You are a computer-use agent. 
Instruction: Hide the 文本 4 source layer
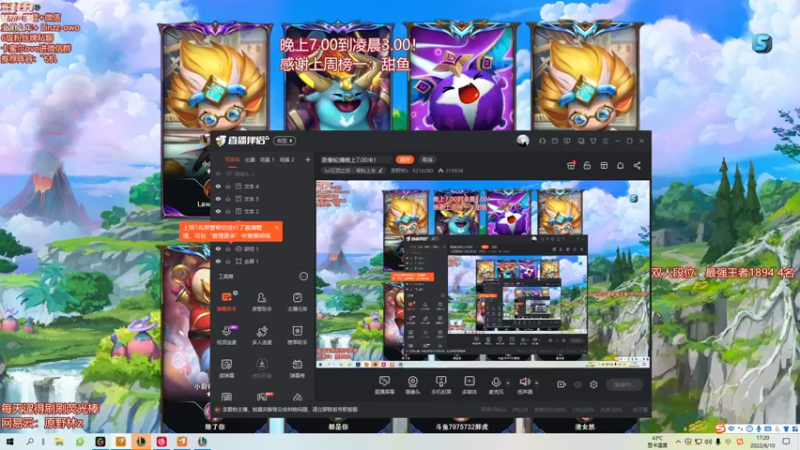click(x=218, y=187)
